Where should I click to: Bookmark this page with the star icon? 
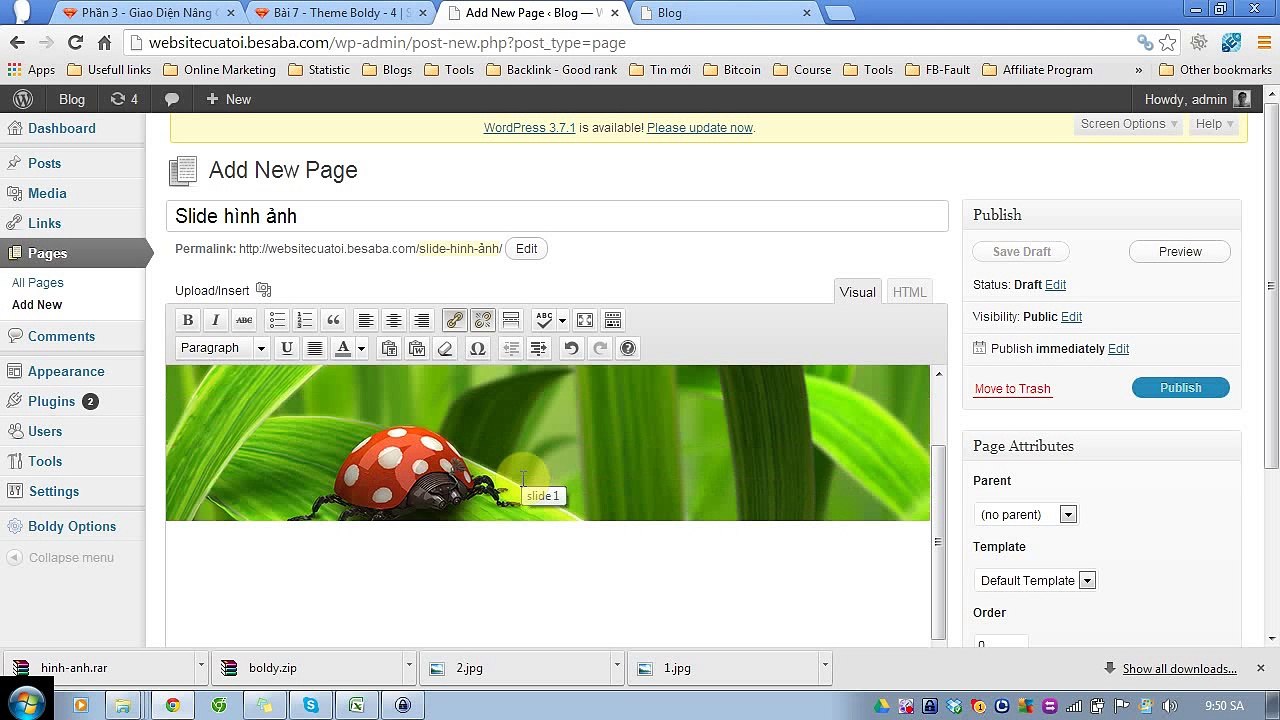pyautogui.click(x=1168, y=43)
